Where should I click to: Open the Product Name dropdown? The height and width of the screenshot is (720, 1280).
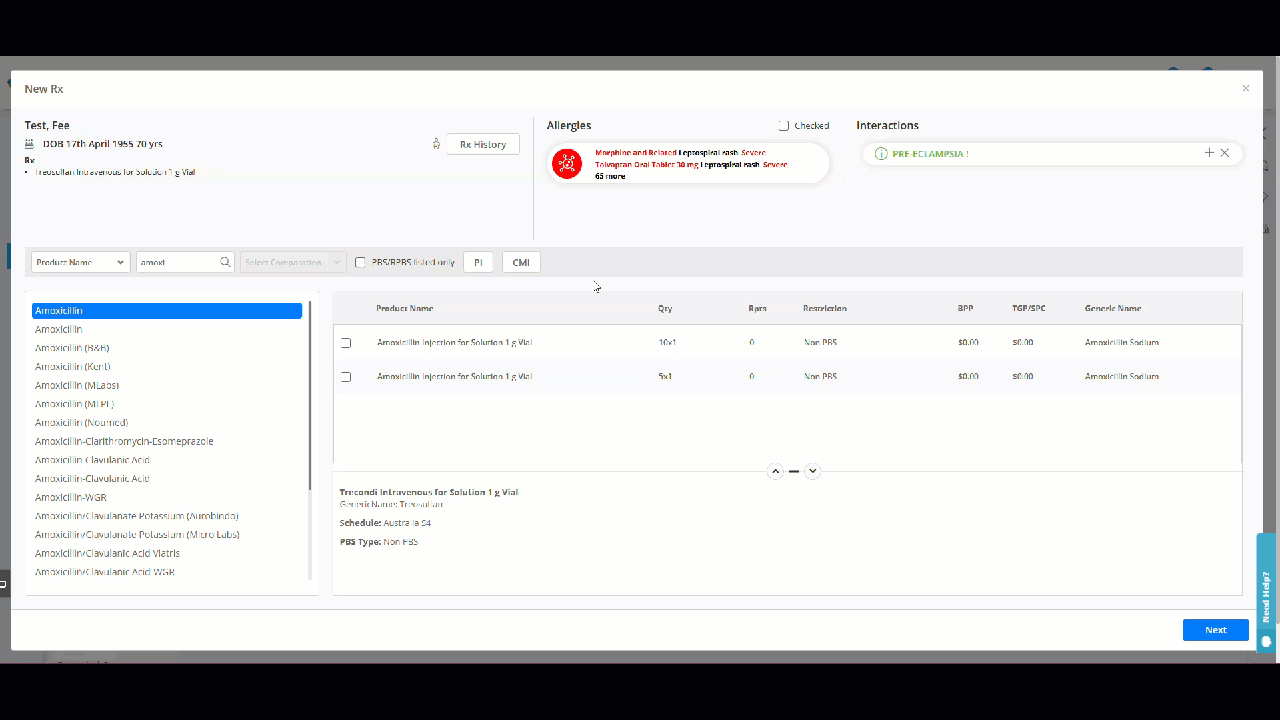(x=80, y=261)
